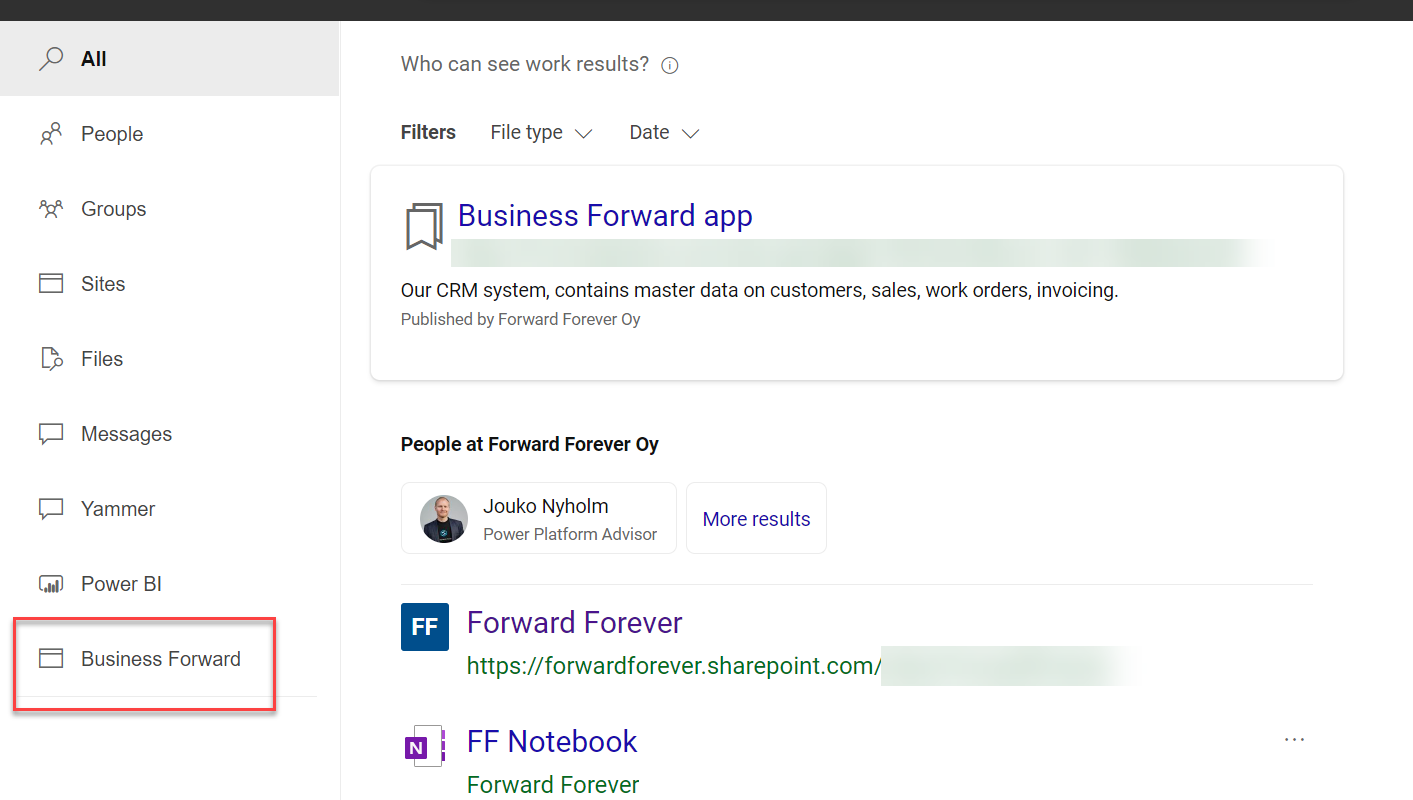Viewport: 1413px width, 800px height.
Task: Click More results button for people
Action: pyautogui.click(x=756, y=519)
